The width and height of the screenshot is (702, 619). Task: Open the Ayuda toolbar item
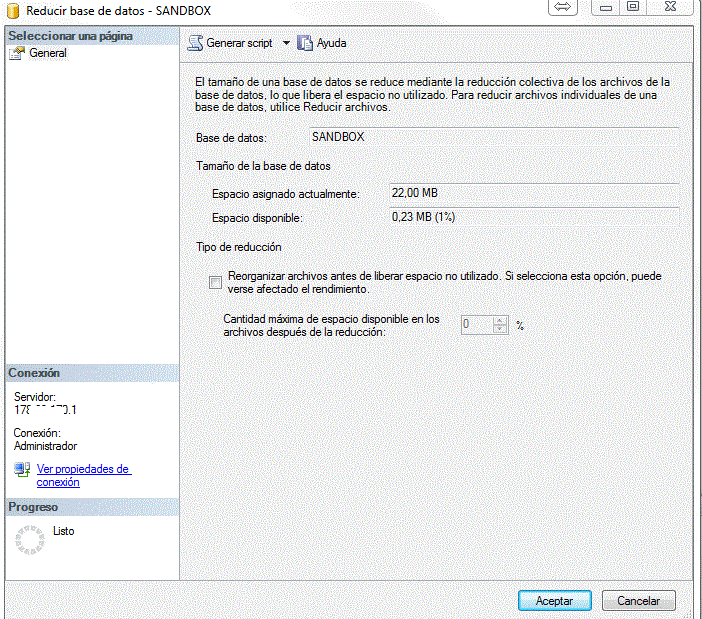(330, 44)
